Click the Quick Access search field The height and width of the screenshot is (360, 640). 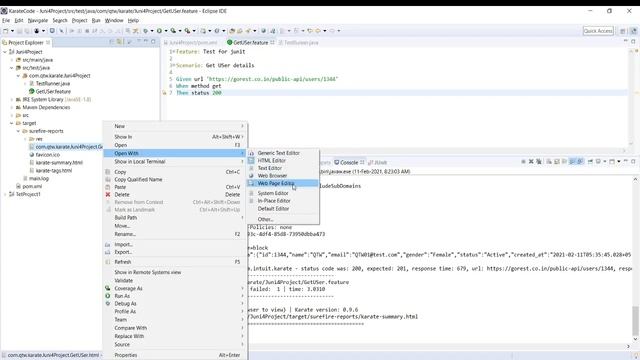[x=598, y=31]
